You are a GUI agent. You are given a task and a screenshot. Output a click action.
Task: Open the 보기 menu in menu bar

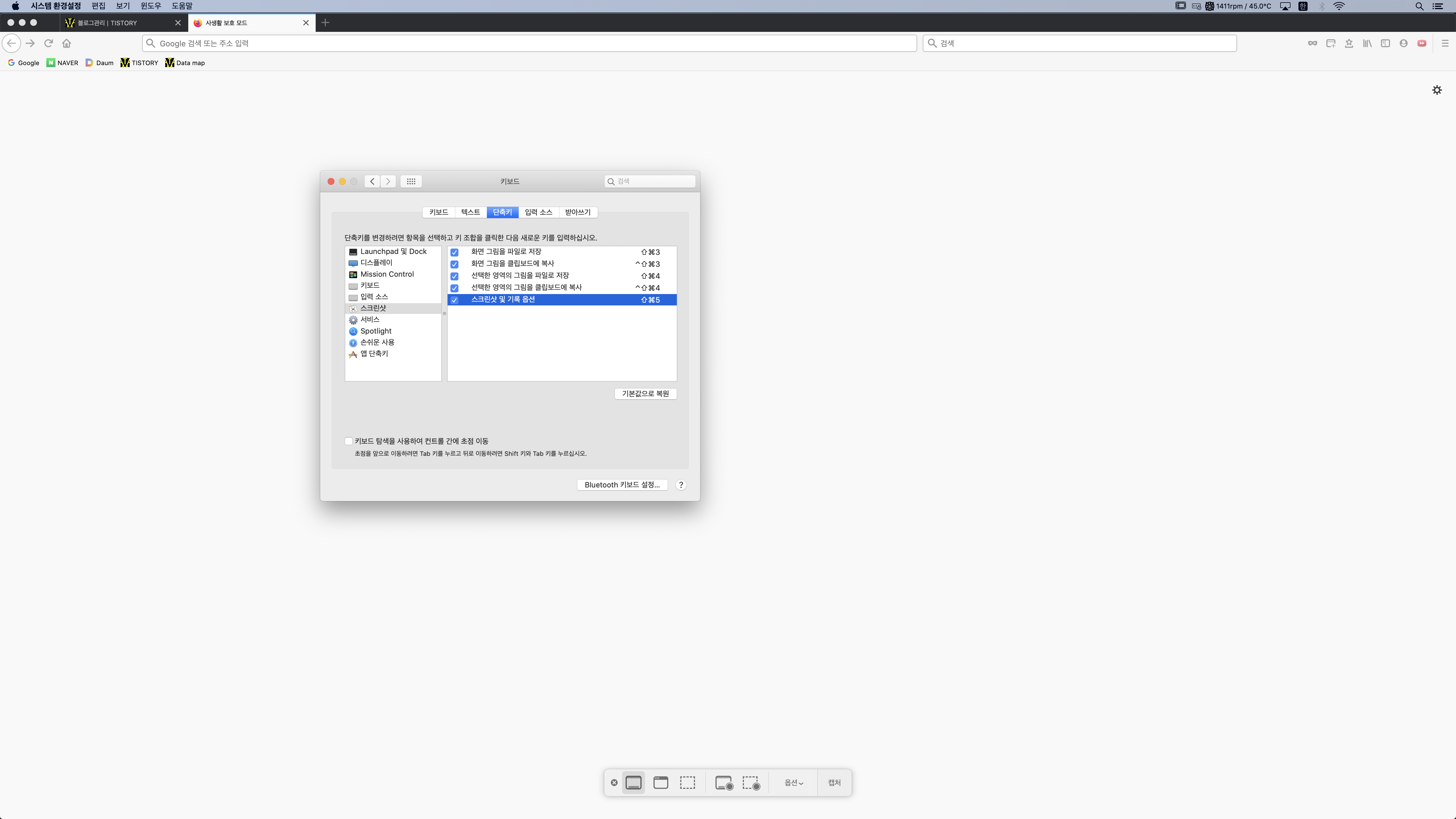point(123,6)
